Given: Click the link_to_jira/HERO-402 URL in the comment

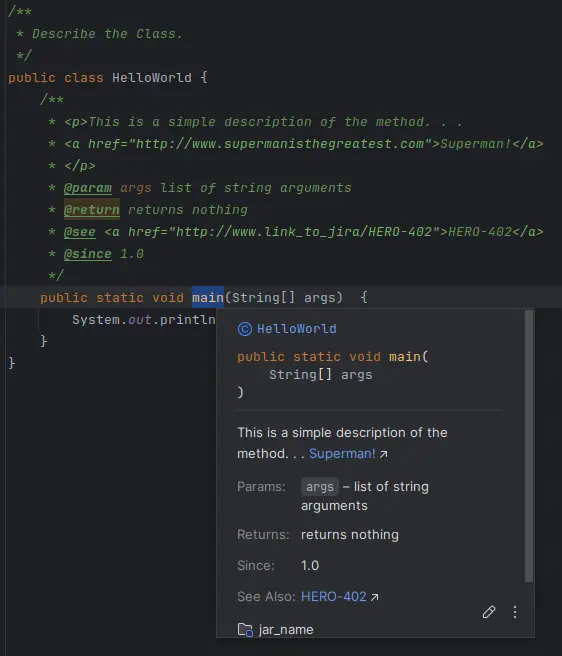Looking at the screenshot, I should tap(304, 232).
